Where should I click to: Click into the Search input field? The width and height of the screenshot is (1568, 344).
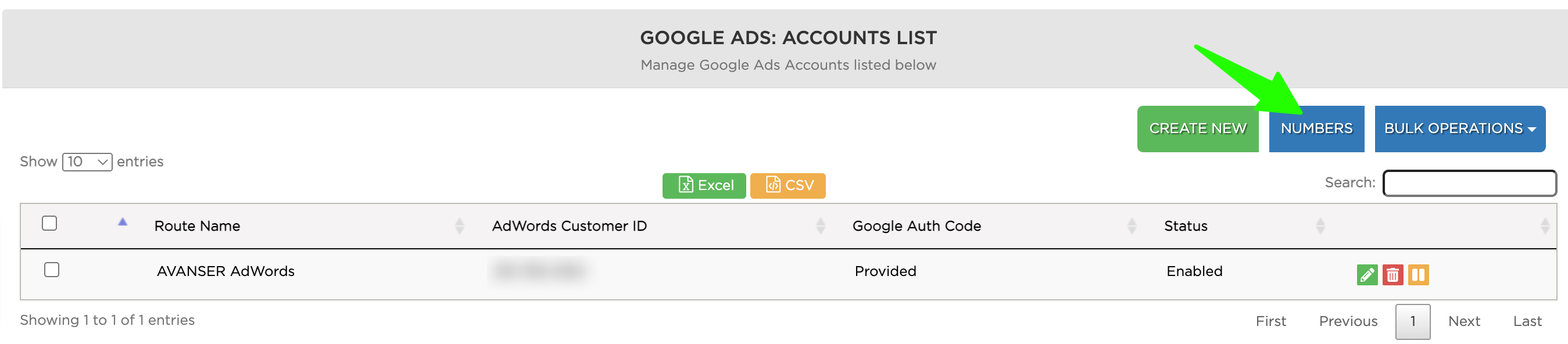tap(1469, 183)
